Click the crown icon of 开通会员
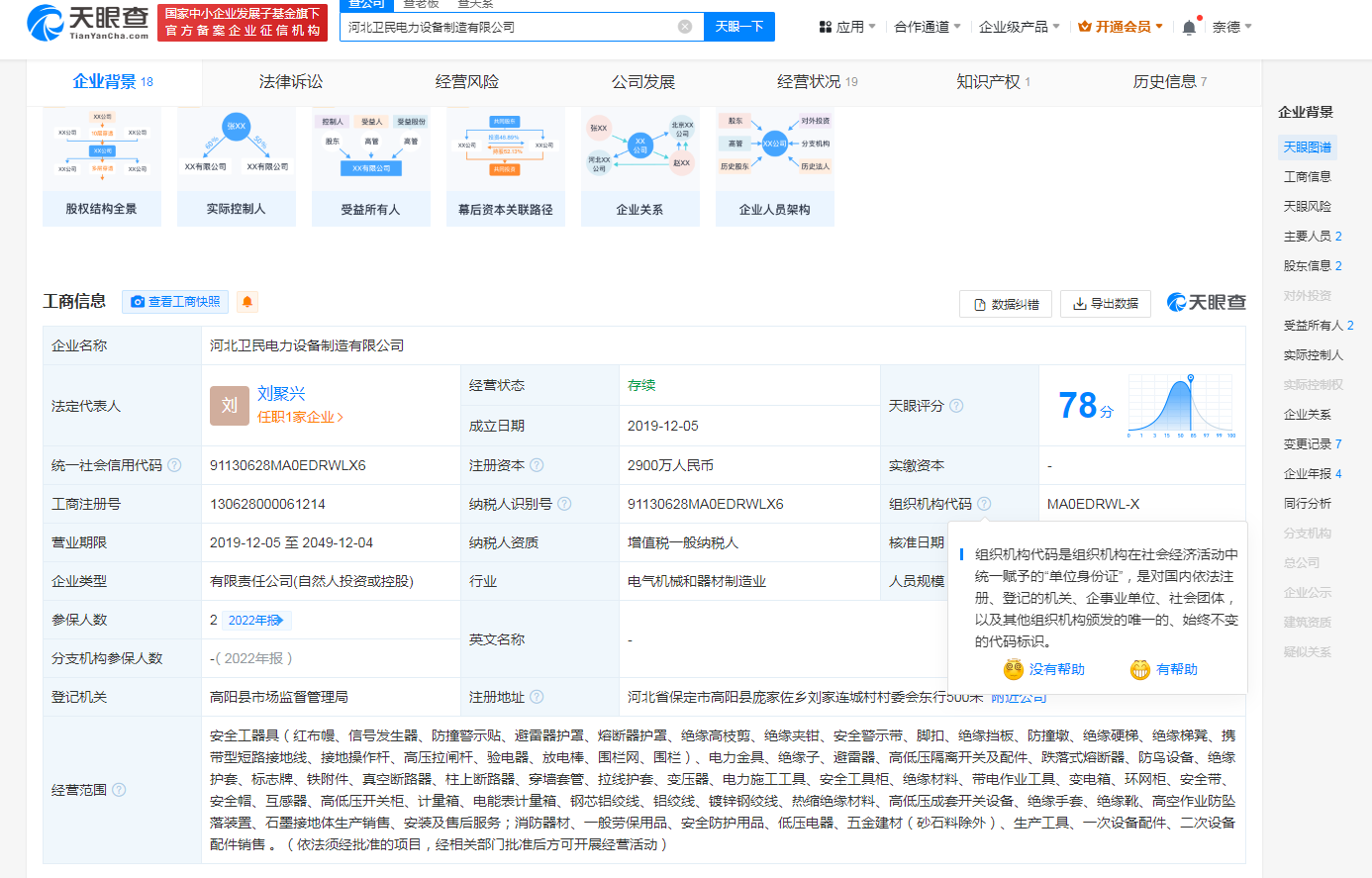 1085,27
